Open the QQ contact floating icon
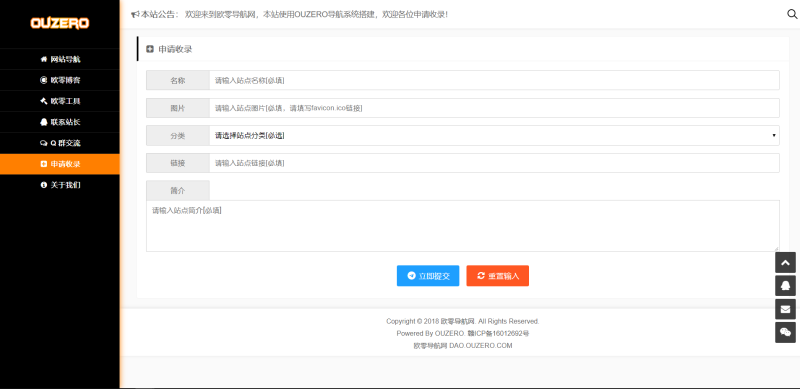Viewport: 800px width, 389px height. [x=785, y=286]
